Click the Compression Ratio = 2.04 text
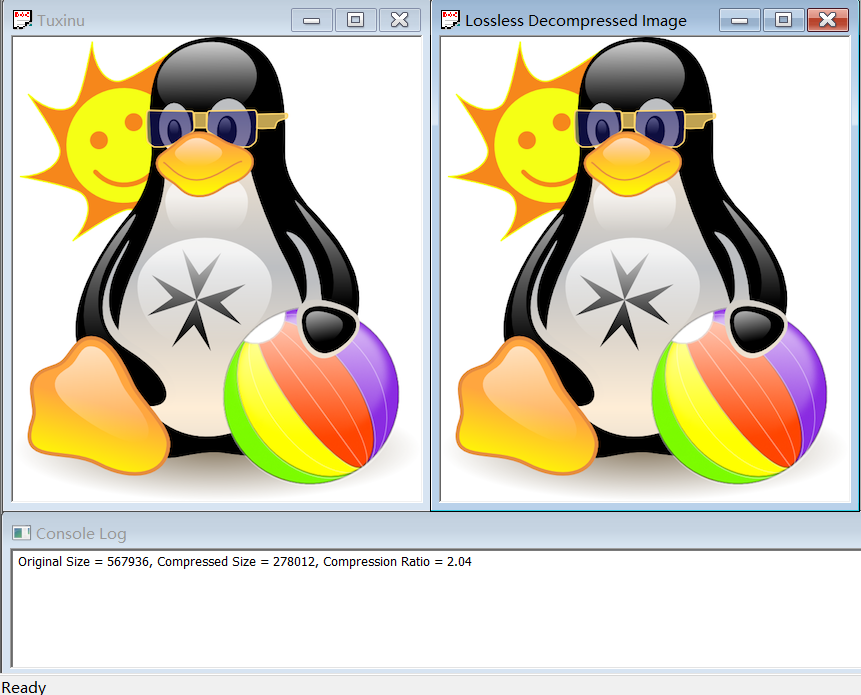The height and width of the screenshot is (695, 861). [x=397, y=562]
